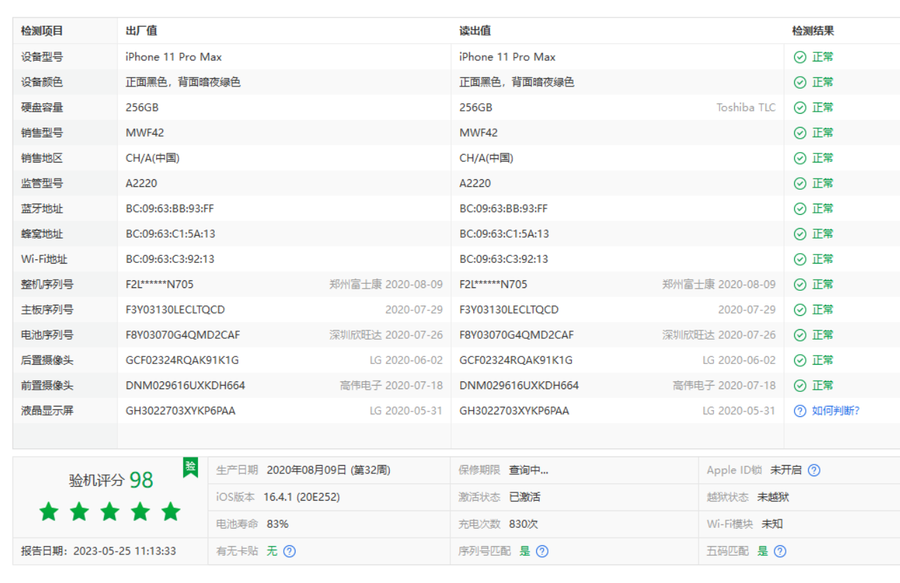This screenshot has height=583, width=900.
Task: Select factory sales model MWF42
Action: pos(145,133)
